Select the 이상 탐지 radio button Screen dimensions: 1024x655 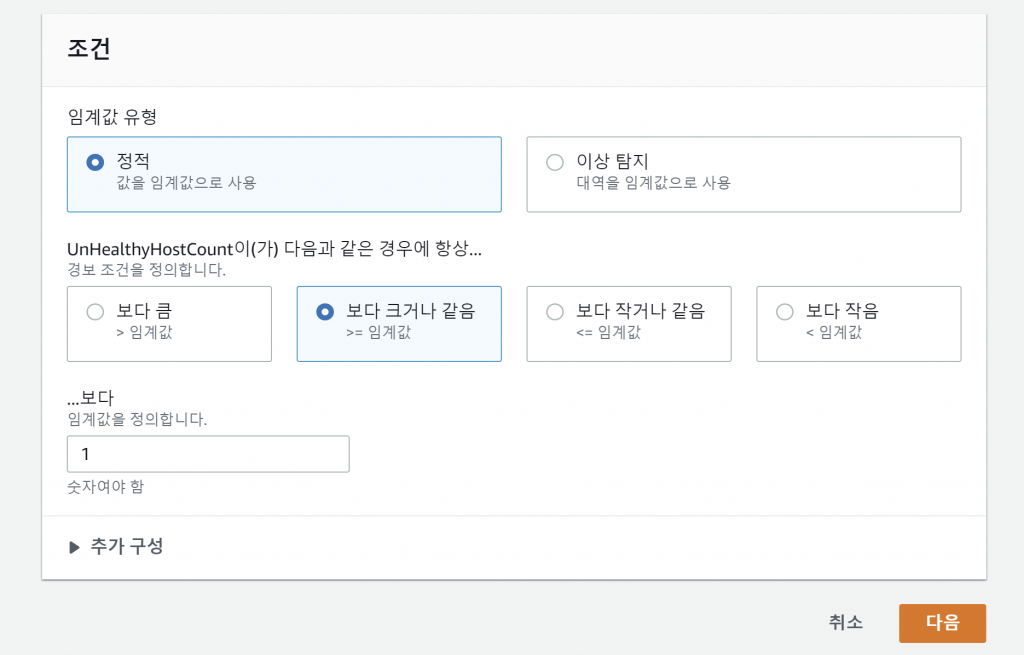555,162
